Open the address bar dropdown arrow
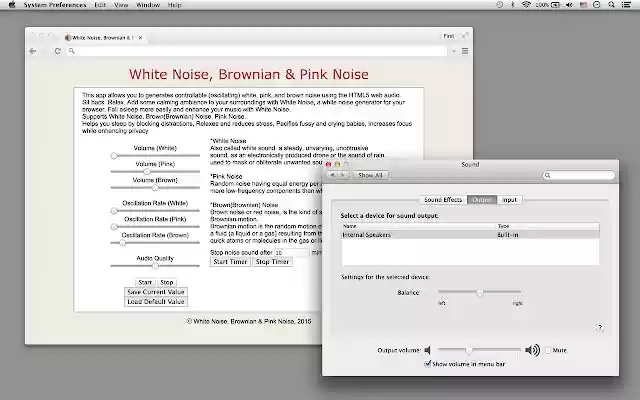 [453, 51]
